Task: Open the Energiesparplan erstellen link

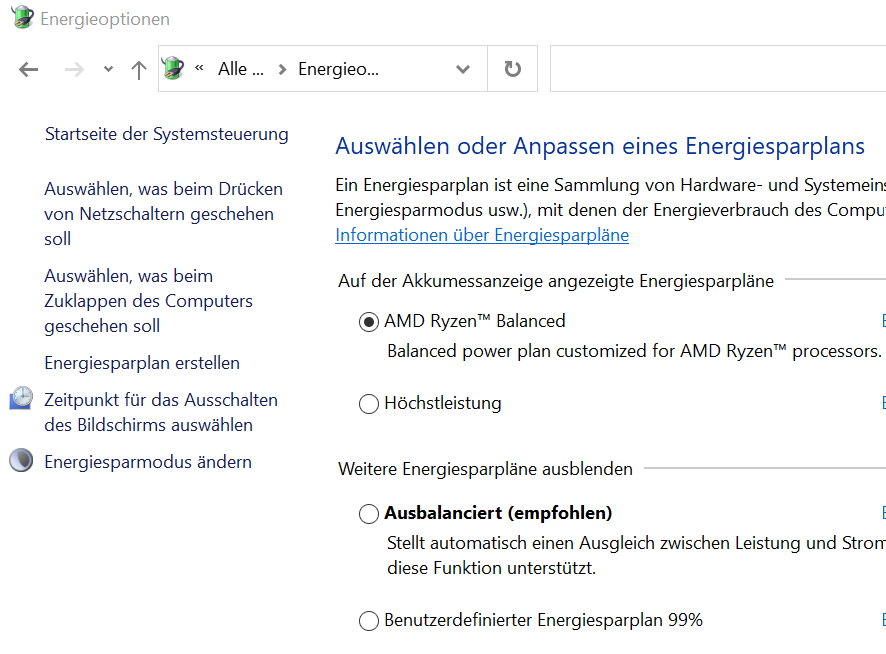Action: coord(142,363)
